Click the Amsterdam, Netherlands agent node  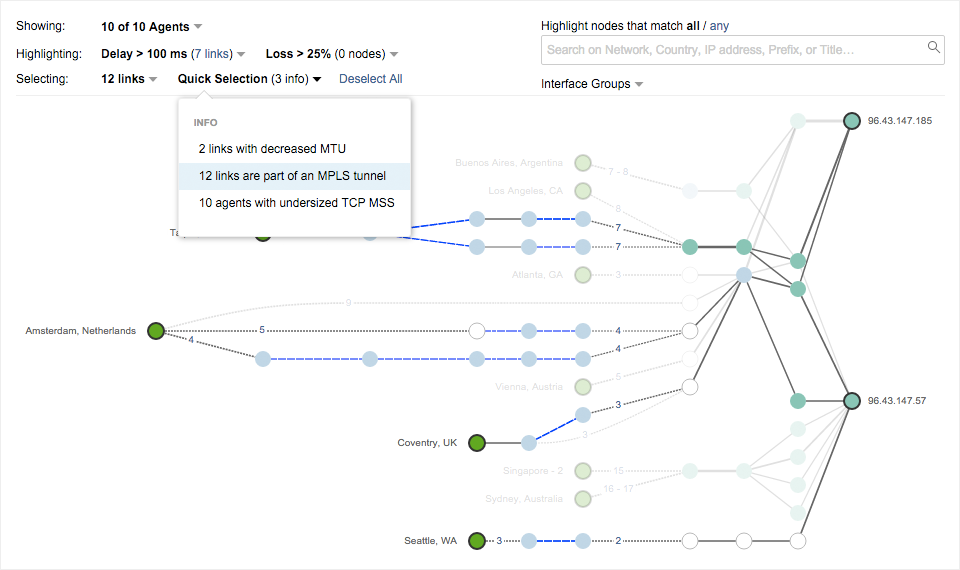pos(155,331)
